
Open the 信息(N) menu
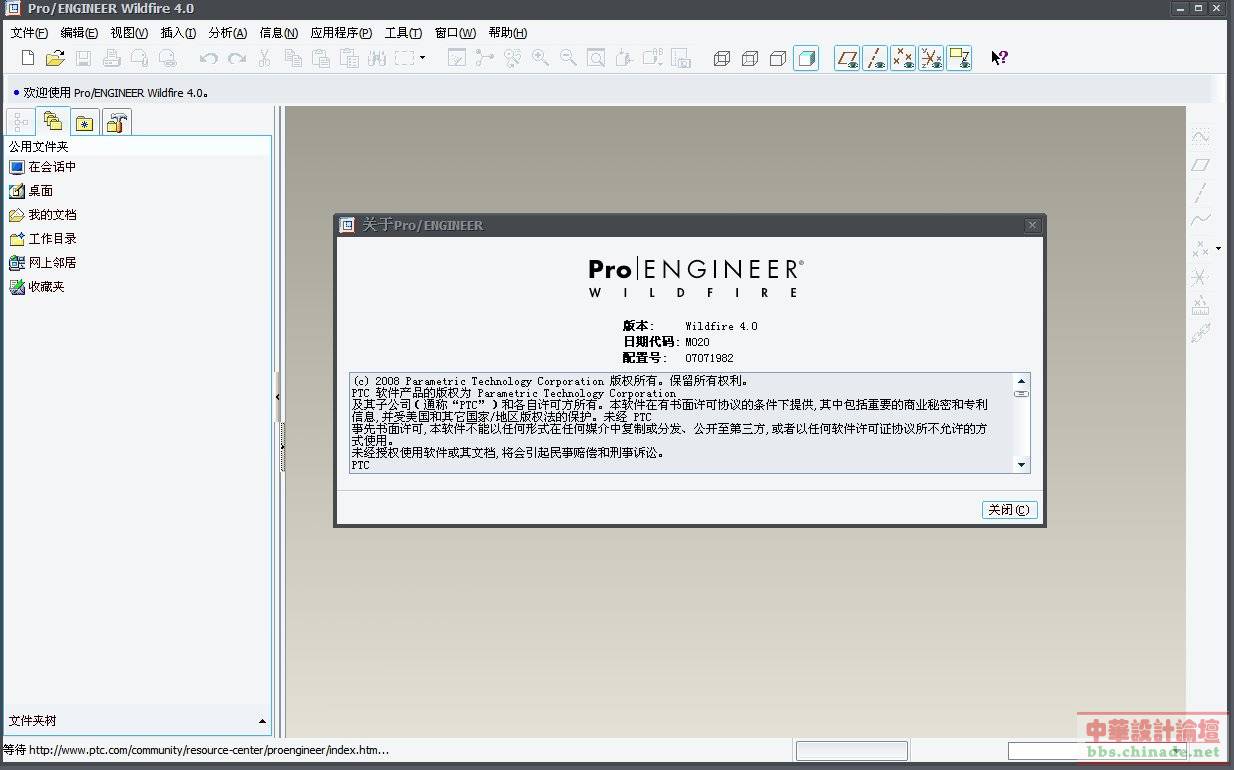278,33
